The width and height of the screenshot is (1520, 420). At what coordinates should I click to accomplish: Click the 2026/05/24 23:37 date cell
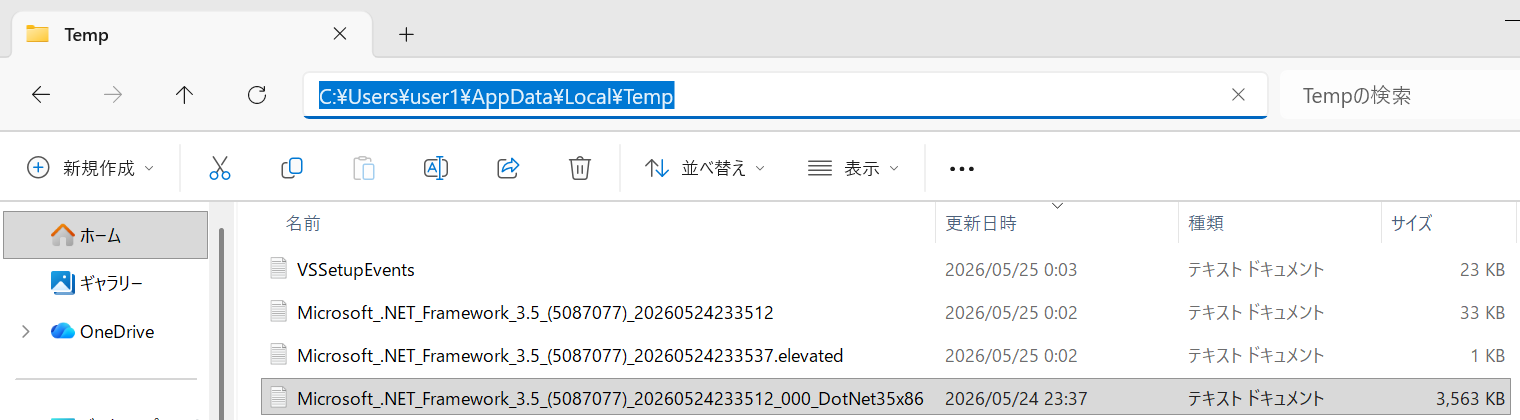point(1015,399)
